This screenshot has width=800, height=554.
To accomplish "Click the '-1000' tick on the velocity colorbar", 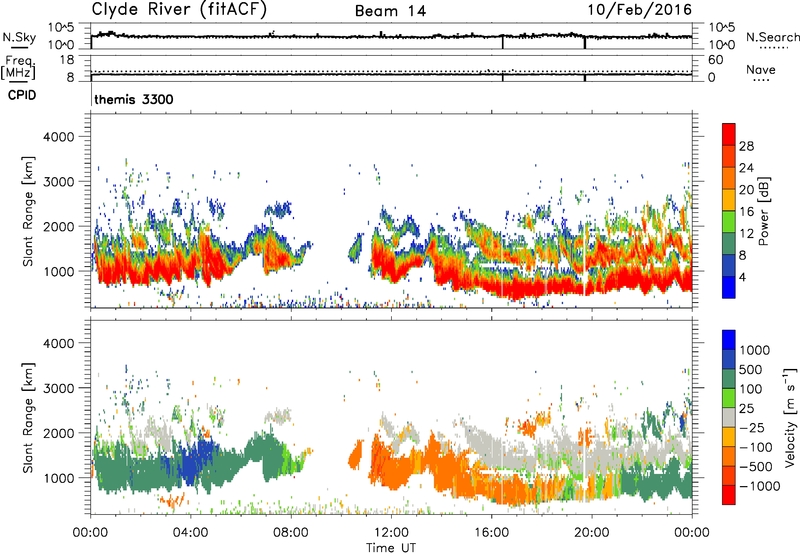I will coord(759,486).
